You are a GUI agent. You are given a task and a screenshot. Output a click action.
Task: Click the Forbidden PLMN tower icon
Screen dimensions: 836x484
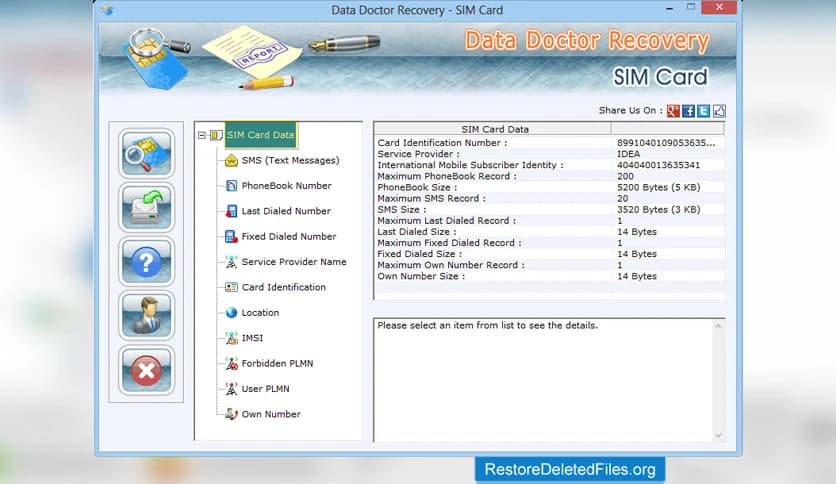pos(231,364)
